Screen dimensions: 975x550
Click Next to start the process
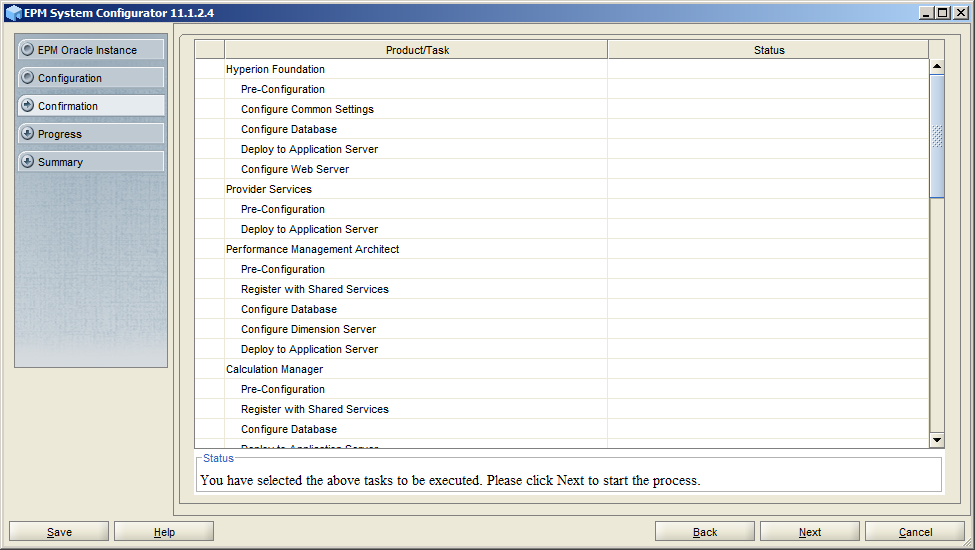coord(810,532)
